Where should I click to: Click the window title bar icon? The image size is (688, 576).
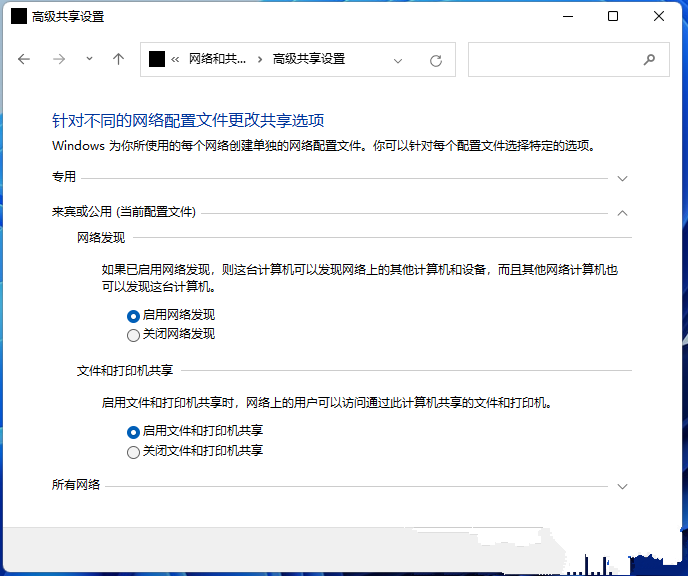click(x=19, y=16)
